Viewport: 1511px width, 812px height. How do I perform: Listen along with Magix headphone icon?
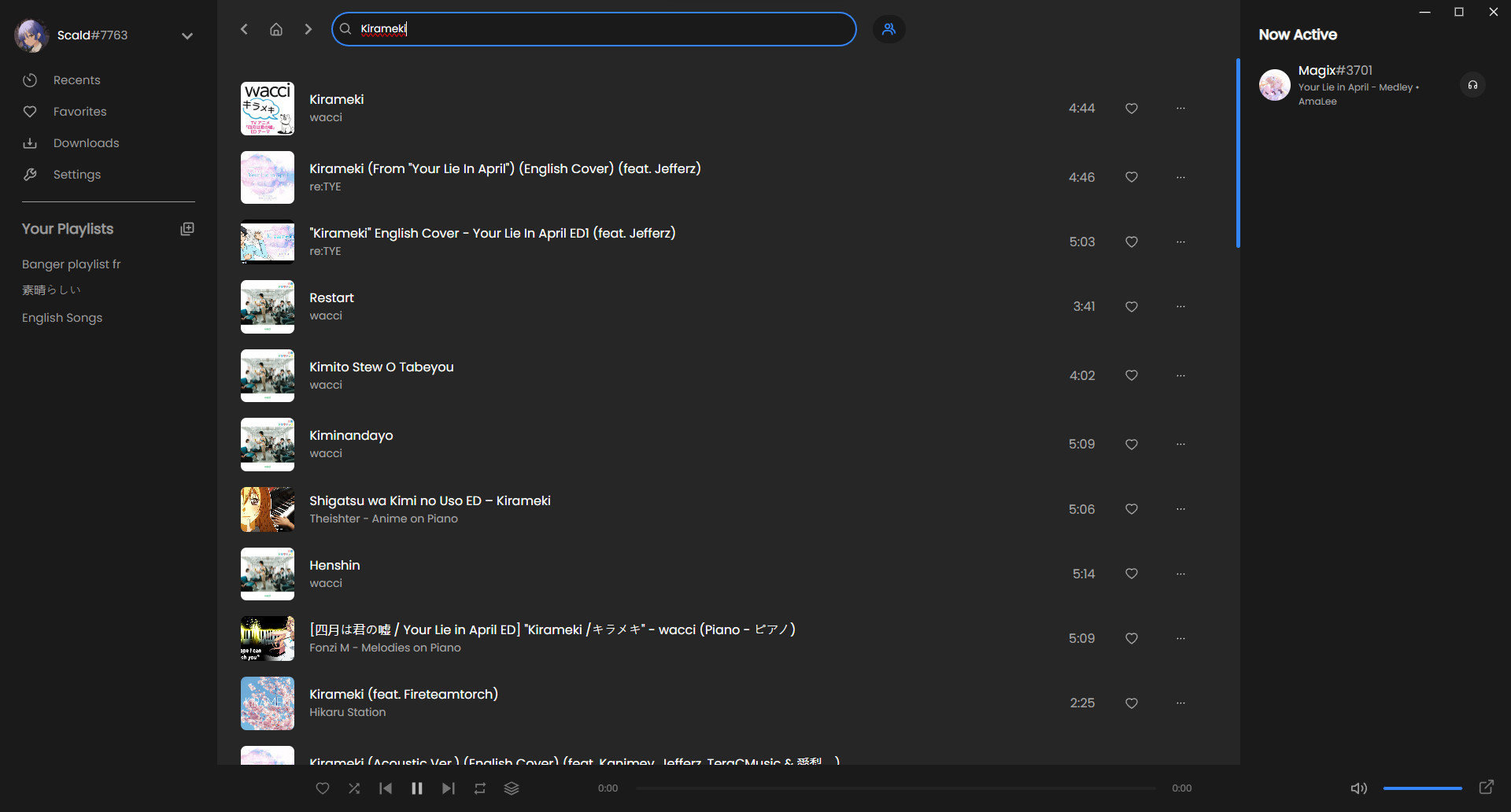[x=1473, y=85]
